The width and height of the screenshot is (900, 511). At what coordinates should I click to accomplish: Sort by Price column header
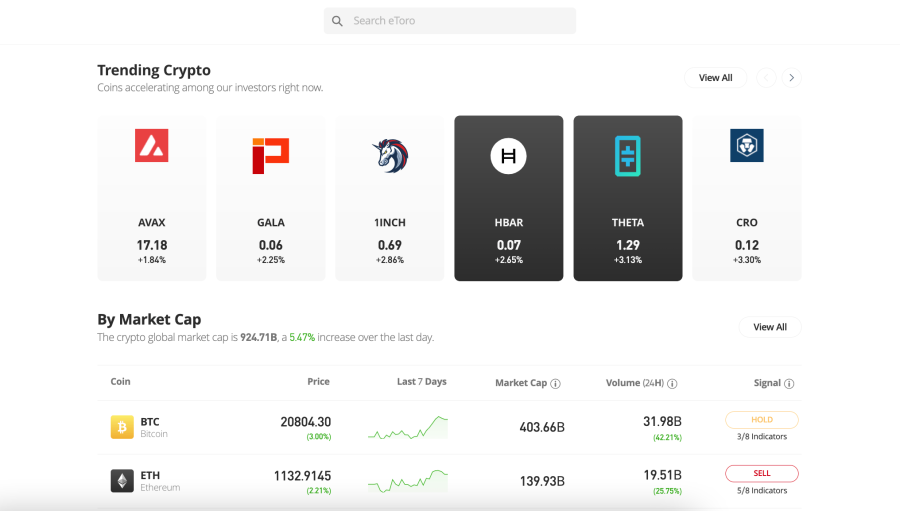(318, 381)
